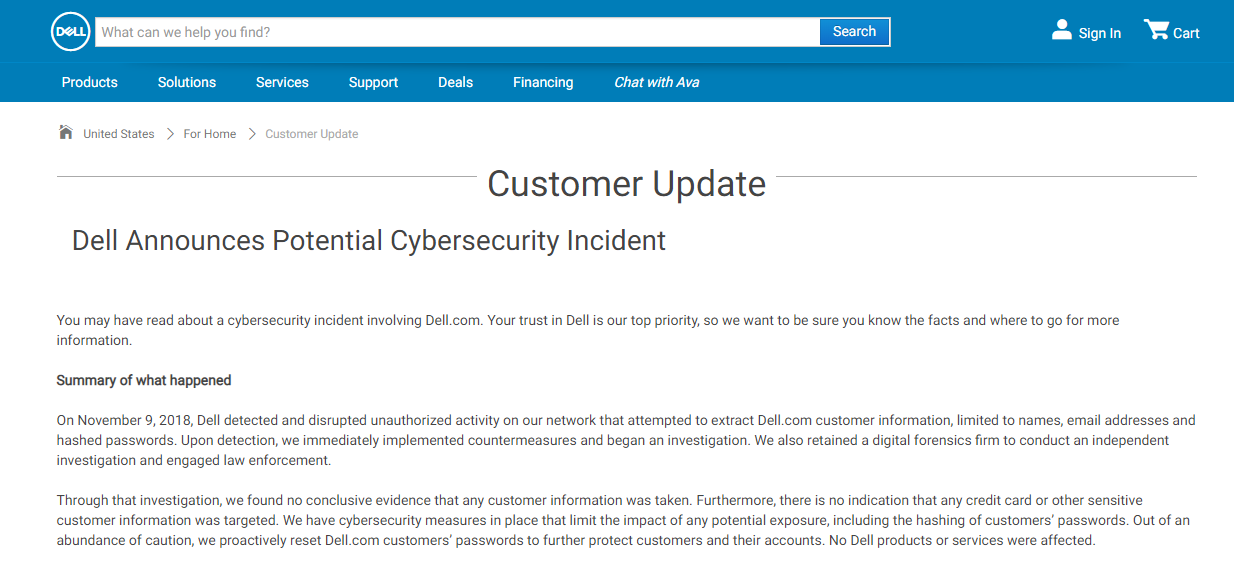This screenshot has width=1234, height=572.
Task: Open the Sign In text link
Action: pos(1099,33)
